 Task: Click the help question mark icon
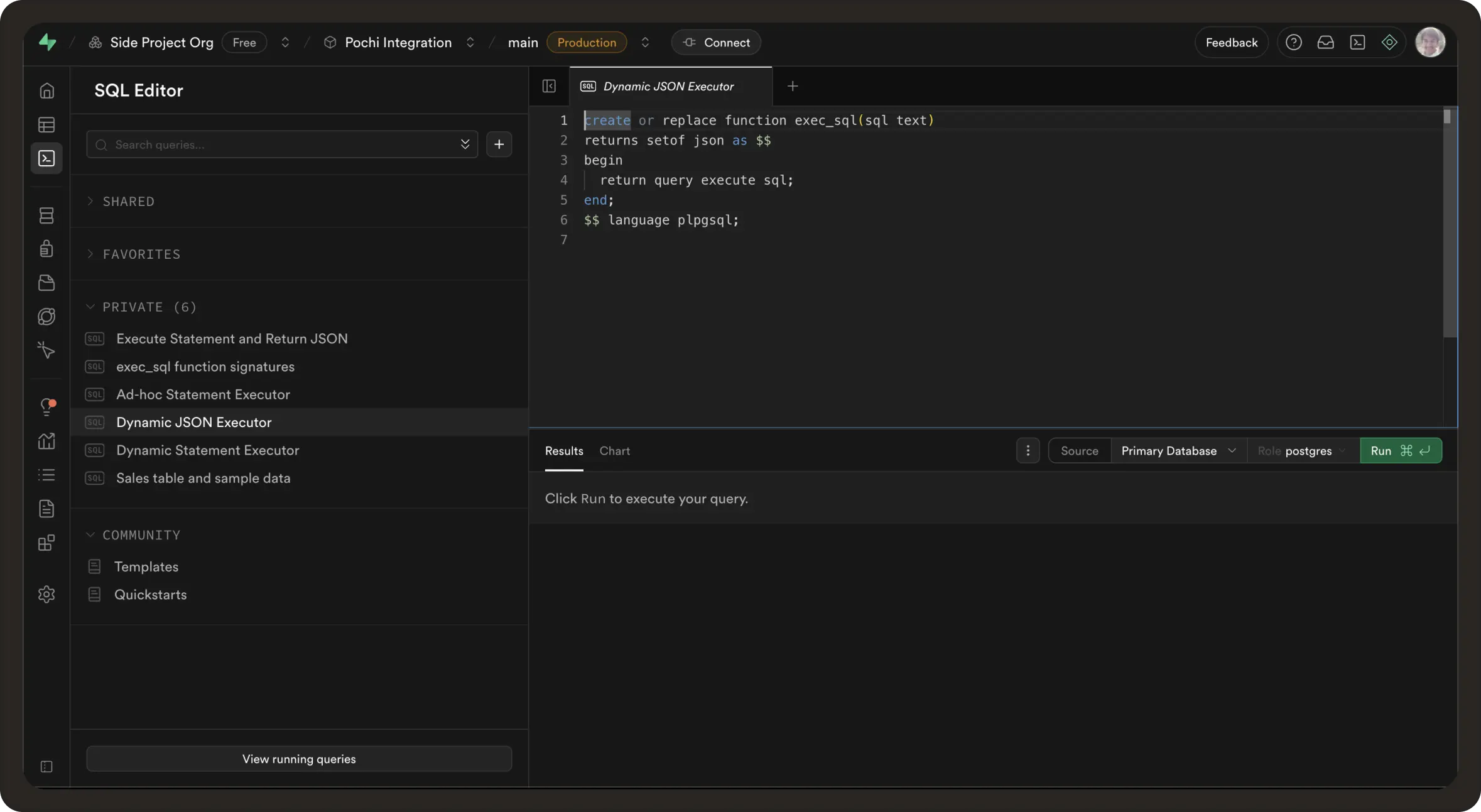(1293, 43)
